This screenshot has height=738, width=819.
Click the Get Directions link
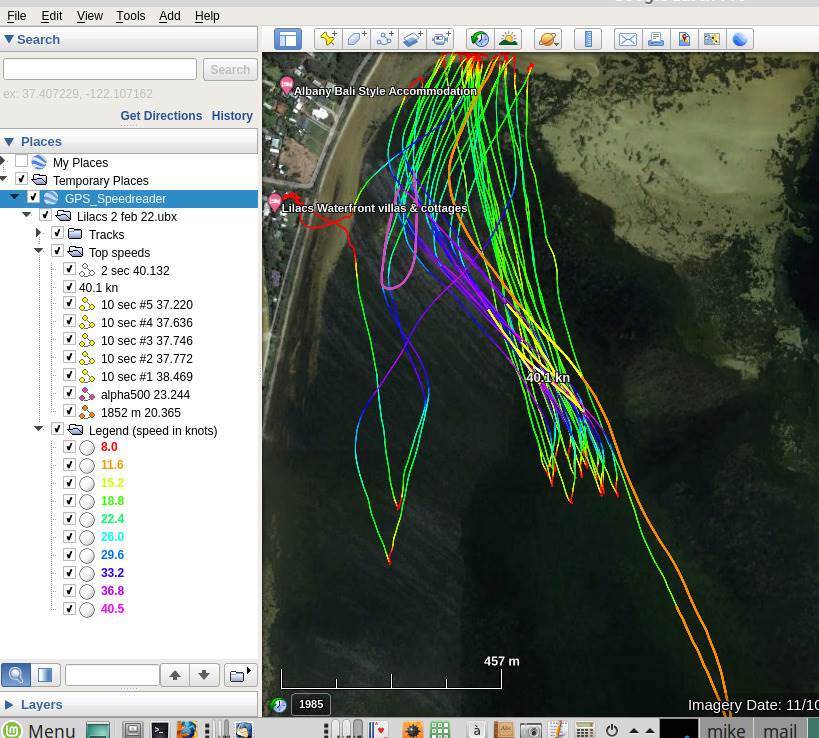tap(161, 116)
